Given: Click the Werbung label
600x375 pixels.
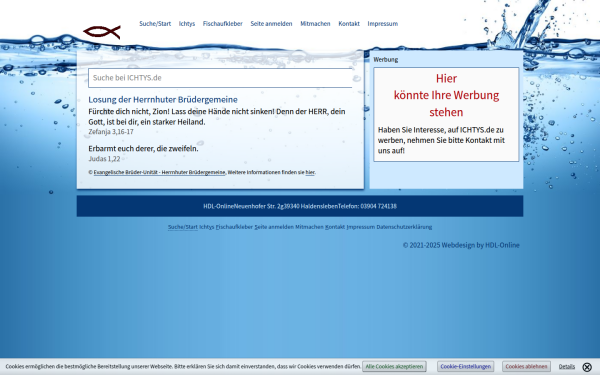Looking at the screenshot, I should pos(386,60).
